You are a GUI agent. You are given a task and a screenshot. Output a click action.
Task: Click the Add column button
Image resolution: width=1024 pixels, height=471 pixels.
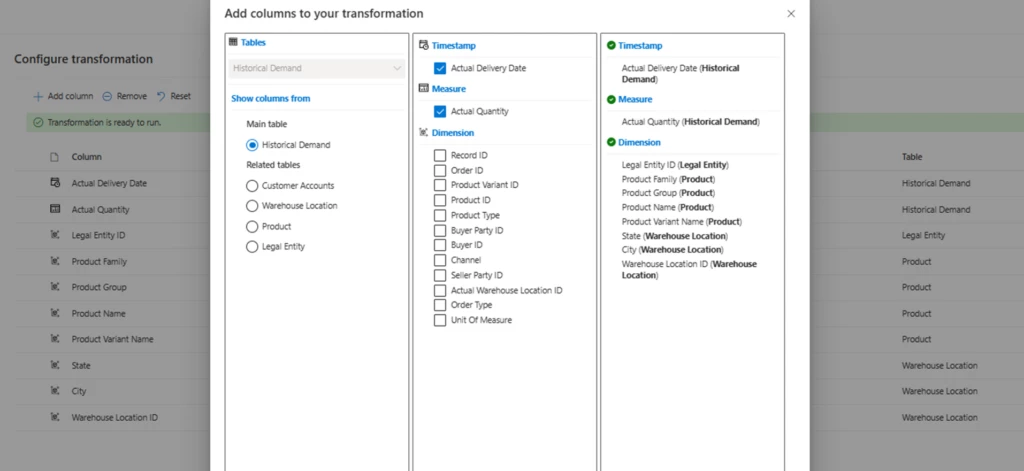pyautogui.click(x=63, y=96)
